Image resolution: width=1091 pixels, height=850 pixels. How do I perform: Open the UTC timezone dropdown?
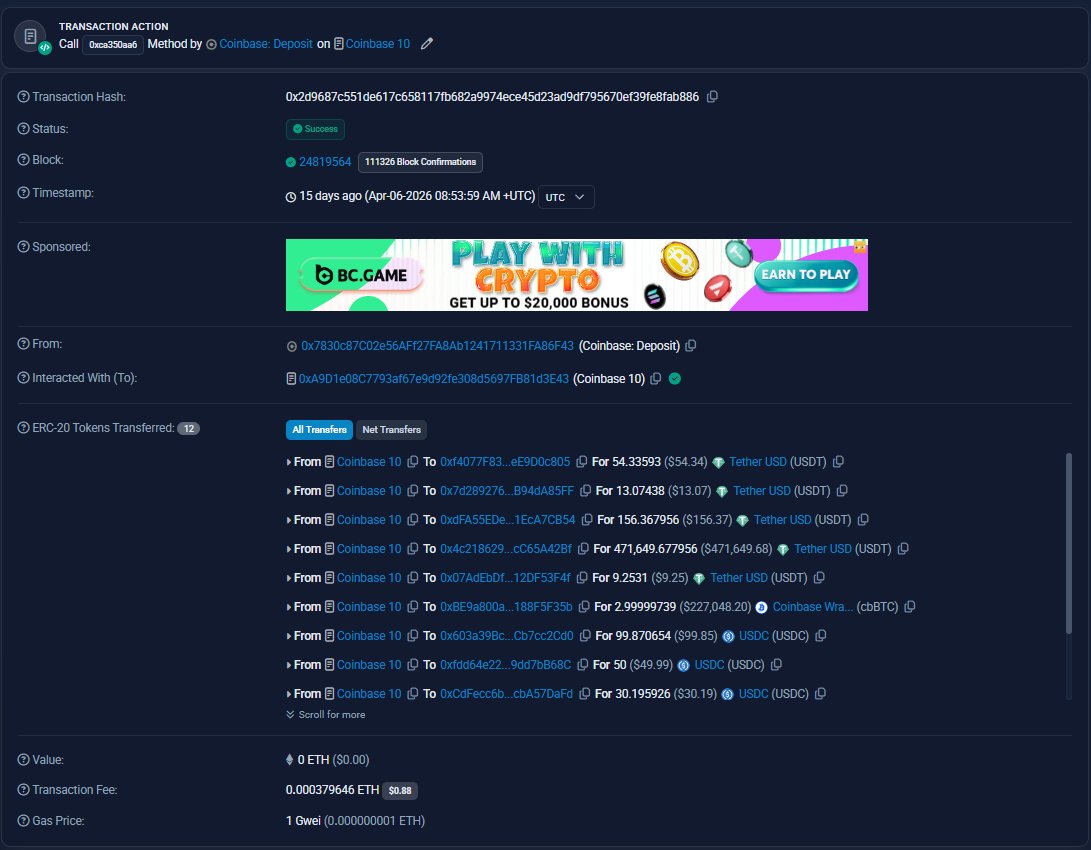(566, 197)
